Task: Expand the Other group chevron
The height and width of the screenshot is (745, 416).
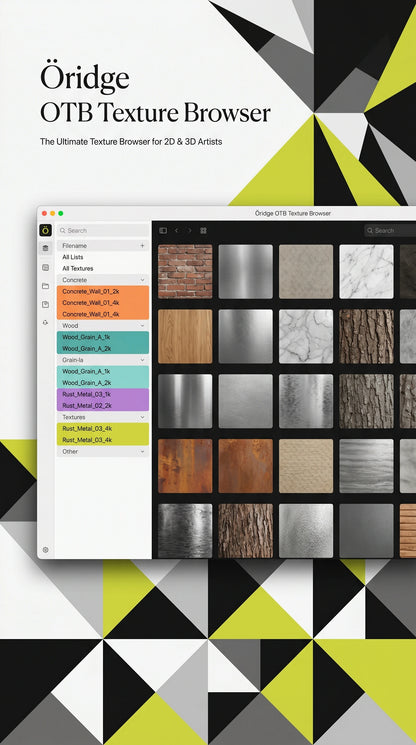Action: (142, 451)
